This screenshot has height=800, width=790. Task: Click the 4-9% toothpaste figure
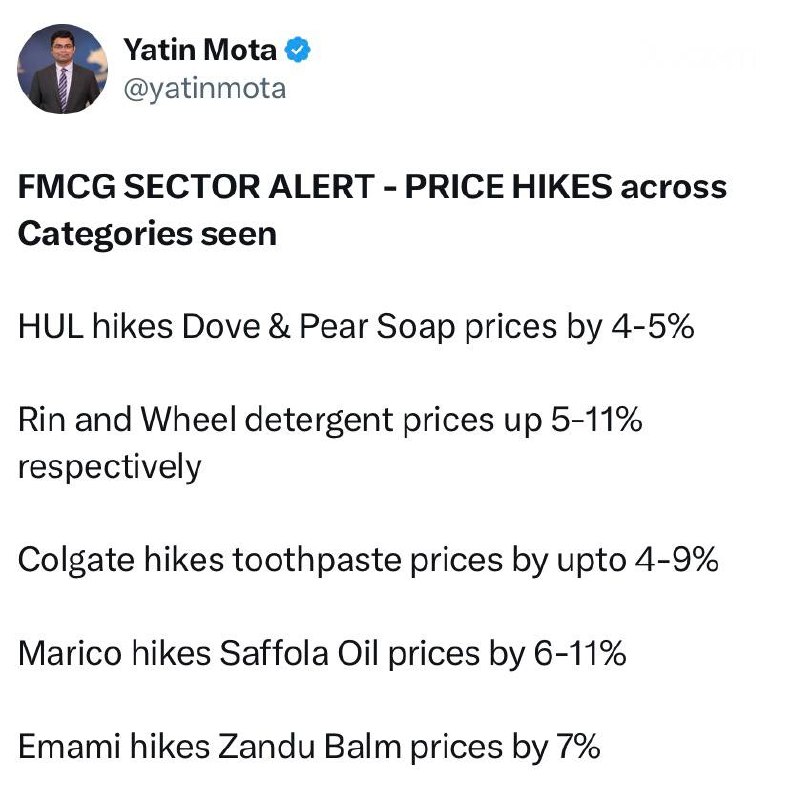677,560
